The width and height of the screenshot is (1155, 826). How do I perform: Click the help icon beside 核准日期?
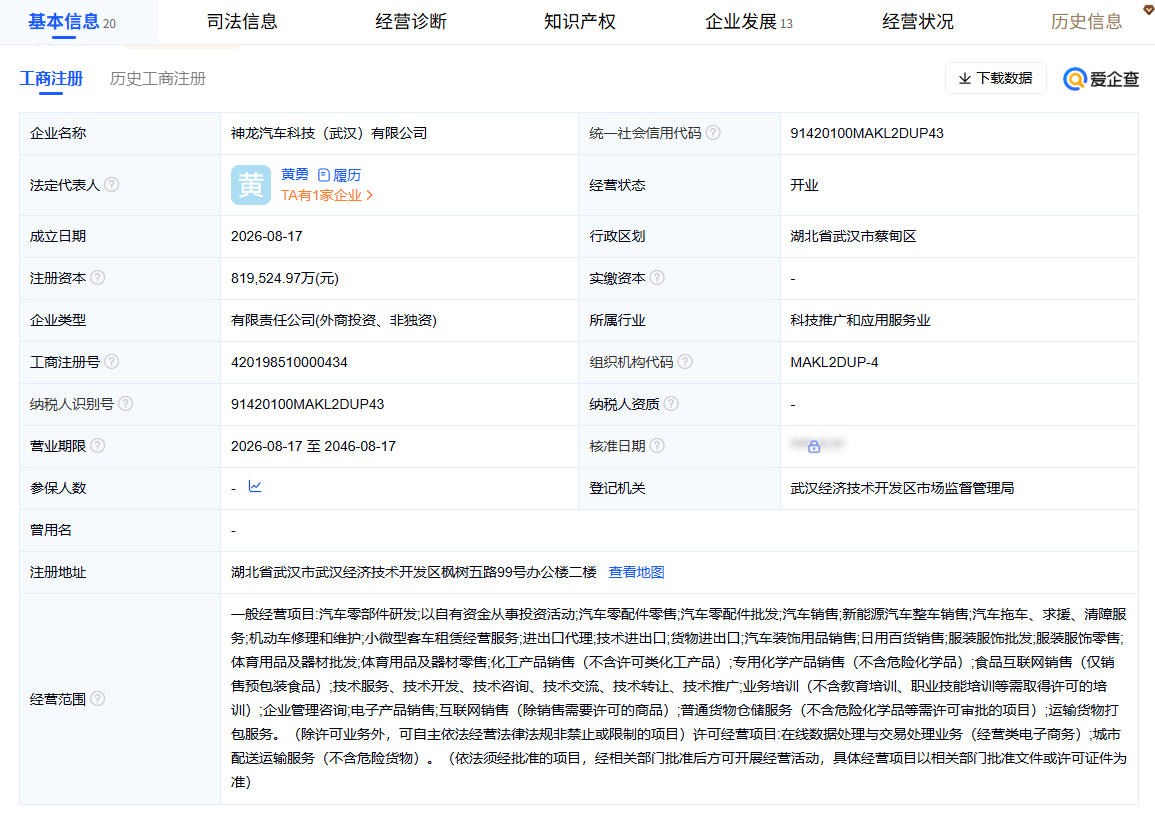[x=657, y=446]
